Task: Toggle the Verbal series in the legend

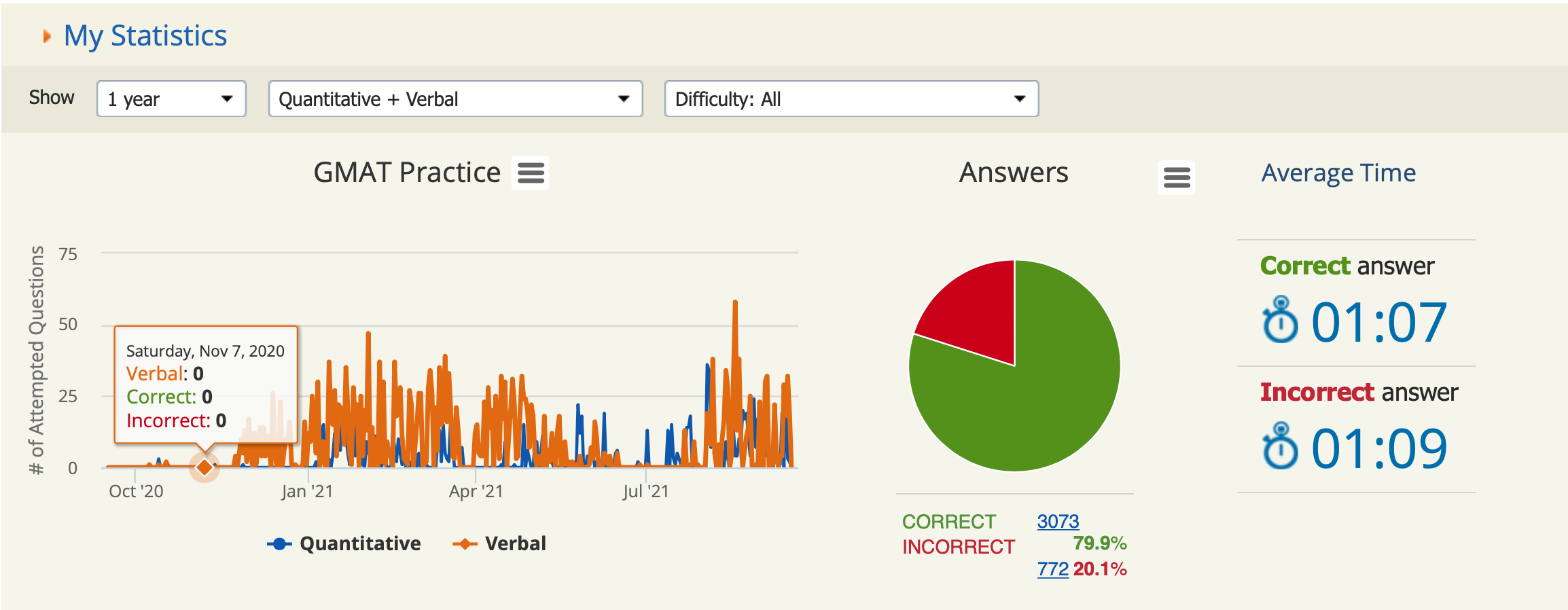Action: click(499, 543)
